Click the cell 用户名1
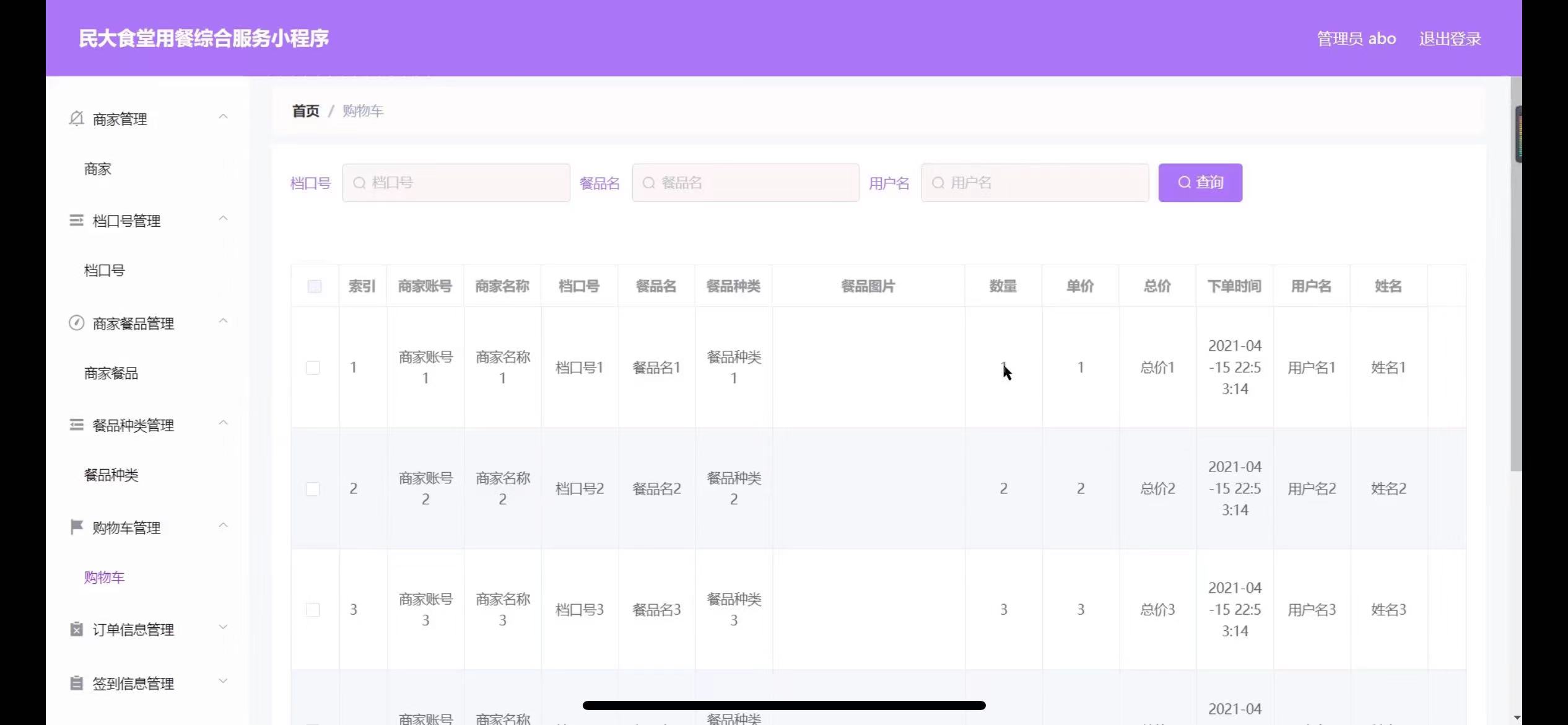The image size is (1568, 725). [x=1312, y=368]
